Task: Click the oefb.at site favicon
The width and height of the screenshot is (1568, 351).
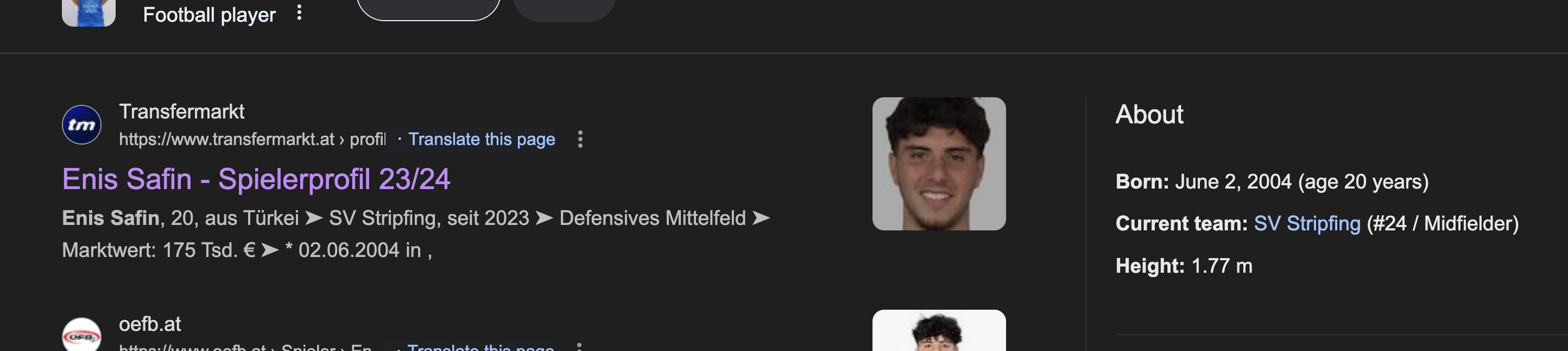Action: click(81, 335)
